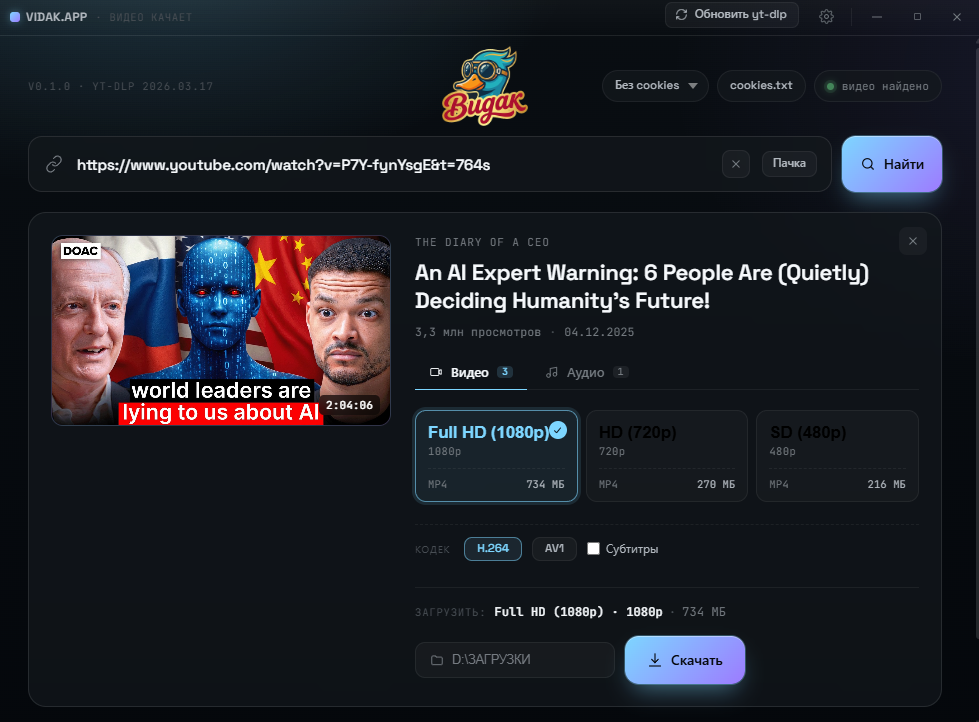Close the video result card
This screenshot has width=979, height=722.
click(x=913, y=241)
